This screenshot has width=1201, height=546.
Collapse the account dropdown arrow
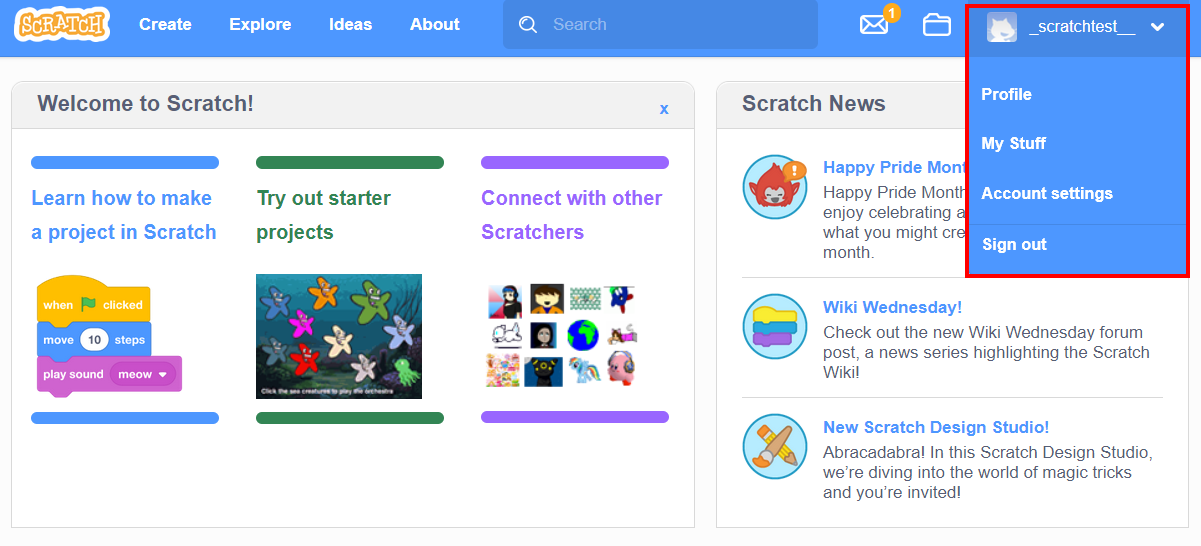coord(1158,28)
